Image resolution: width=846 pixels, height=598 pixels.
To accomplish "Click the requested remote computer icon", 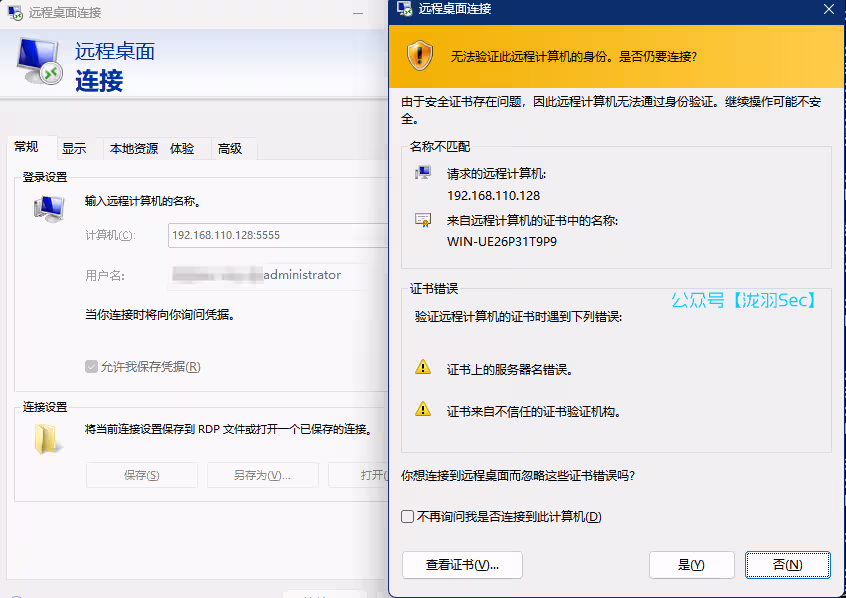I will point(423,173).
